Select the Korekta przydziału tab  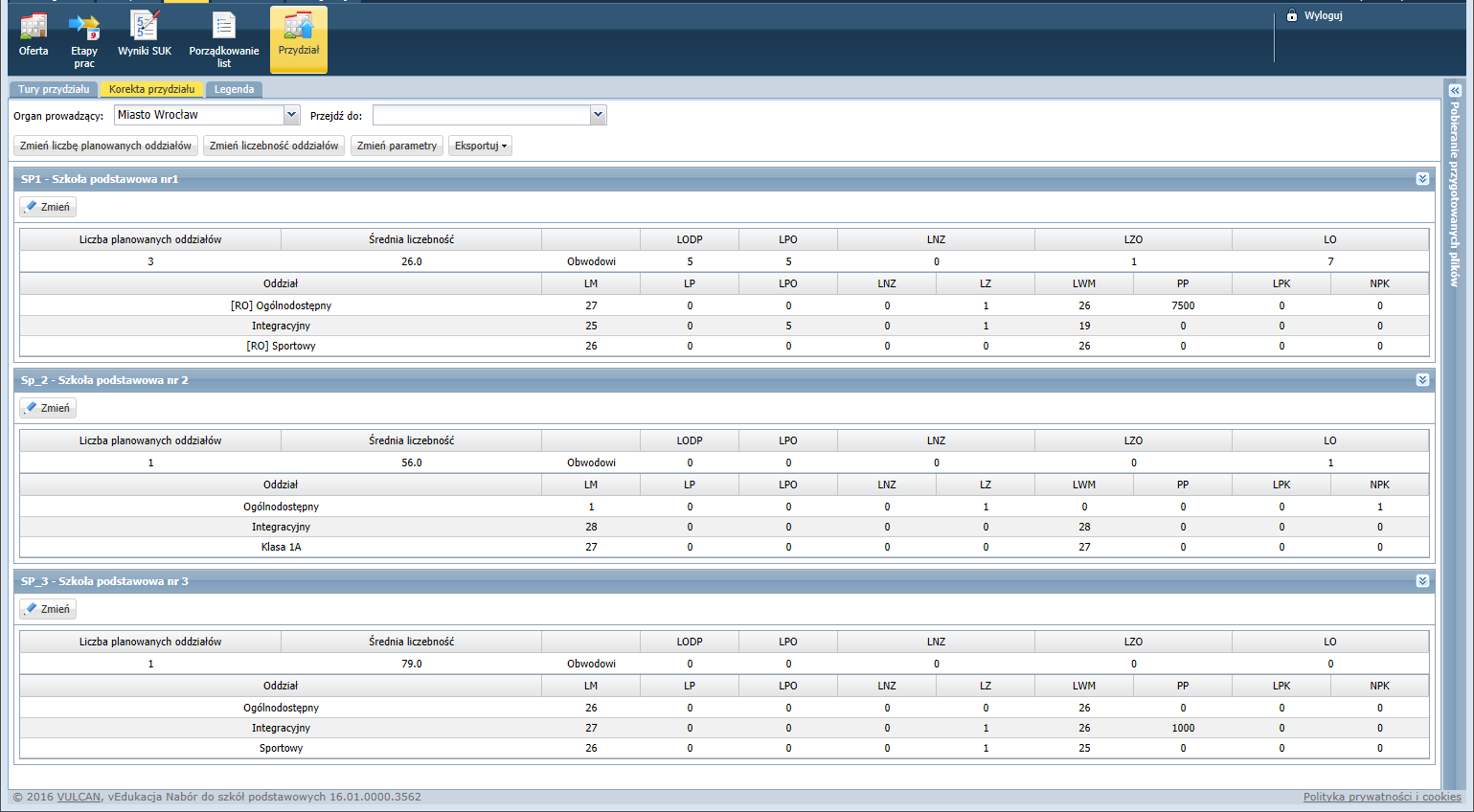(151, 89)
